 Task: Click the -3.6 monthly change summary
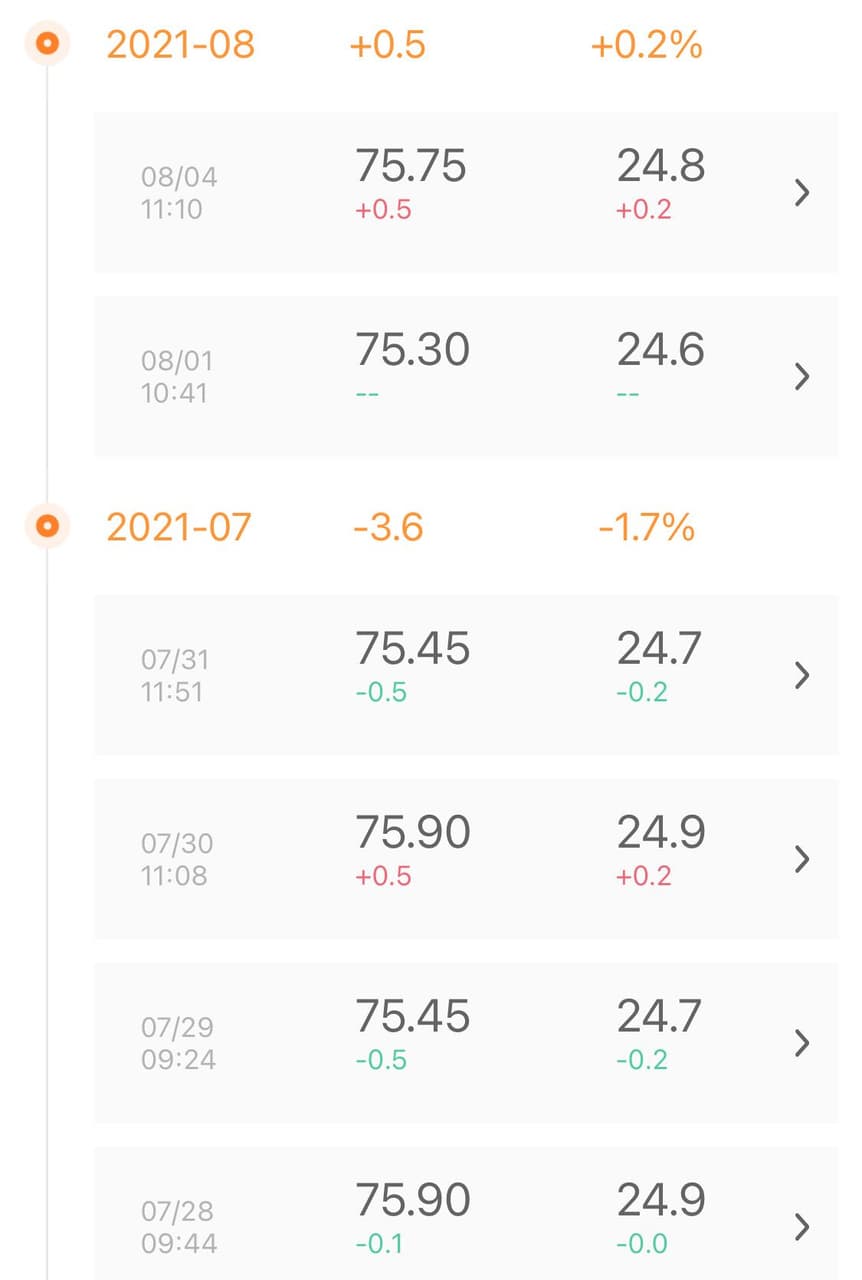click(x=388, y=527)
